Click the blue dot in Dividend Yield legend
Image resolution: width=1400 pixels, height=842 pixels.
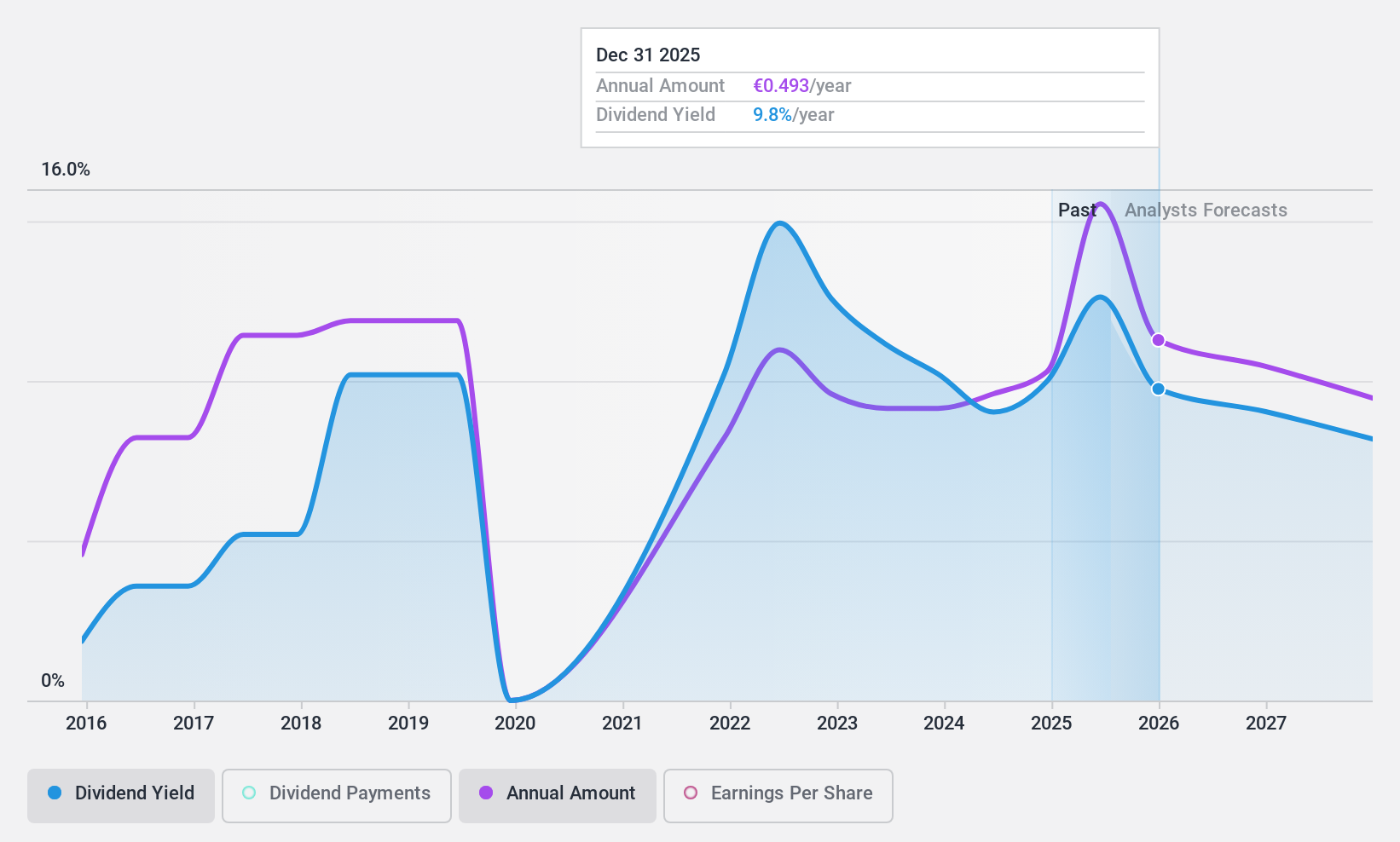pos(55,793)
